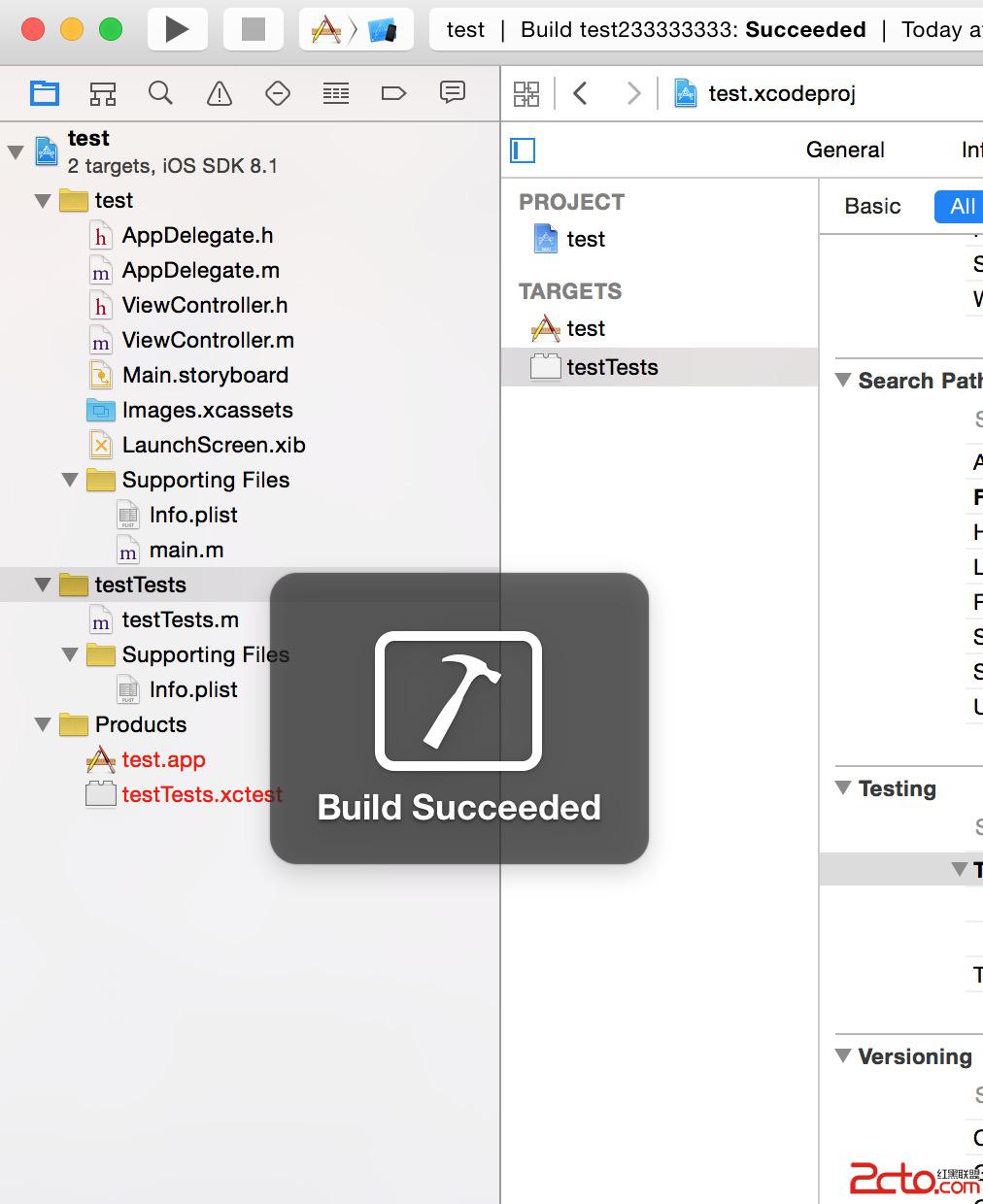Go back in editor history

(x=580, y=93)
